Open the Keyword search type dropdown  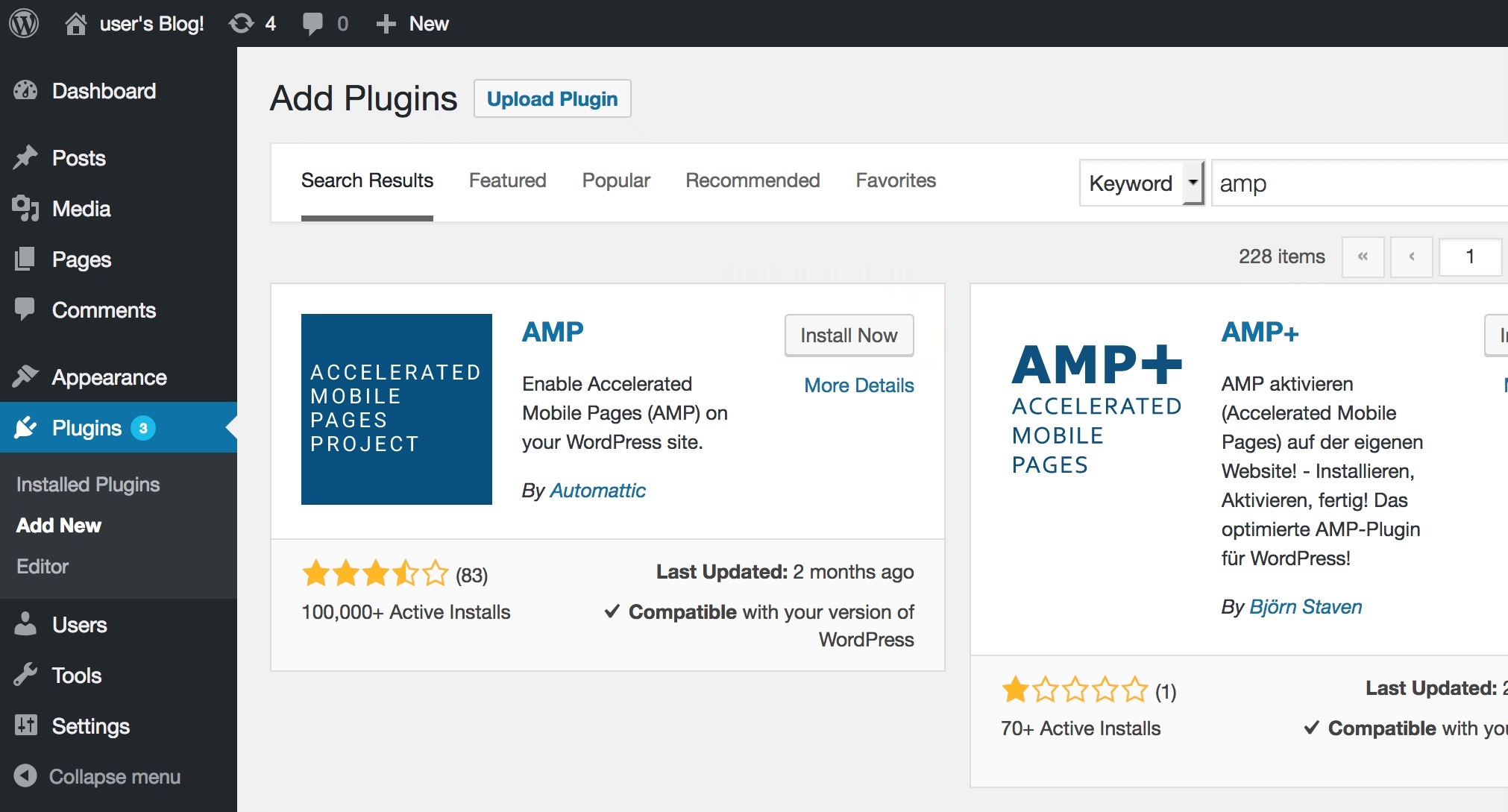tap(1142, 182)
